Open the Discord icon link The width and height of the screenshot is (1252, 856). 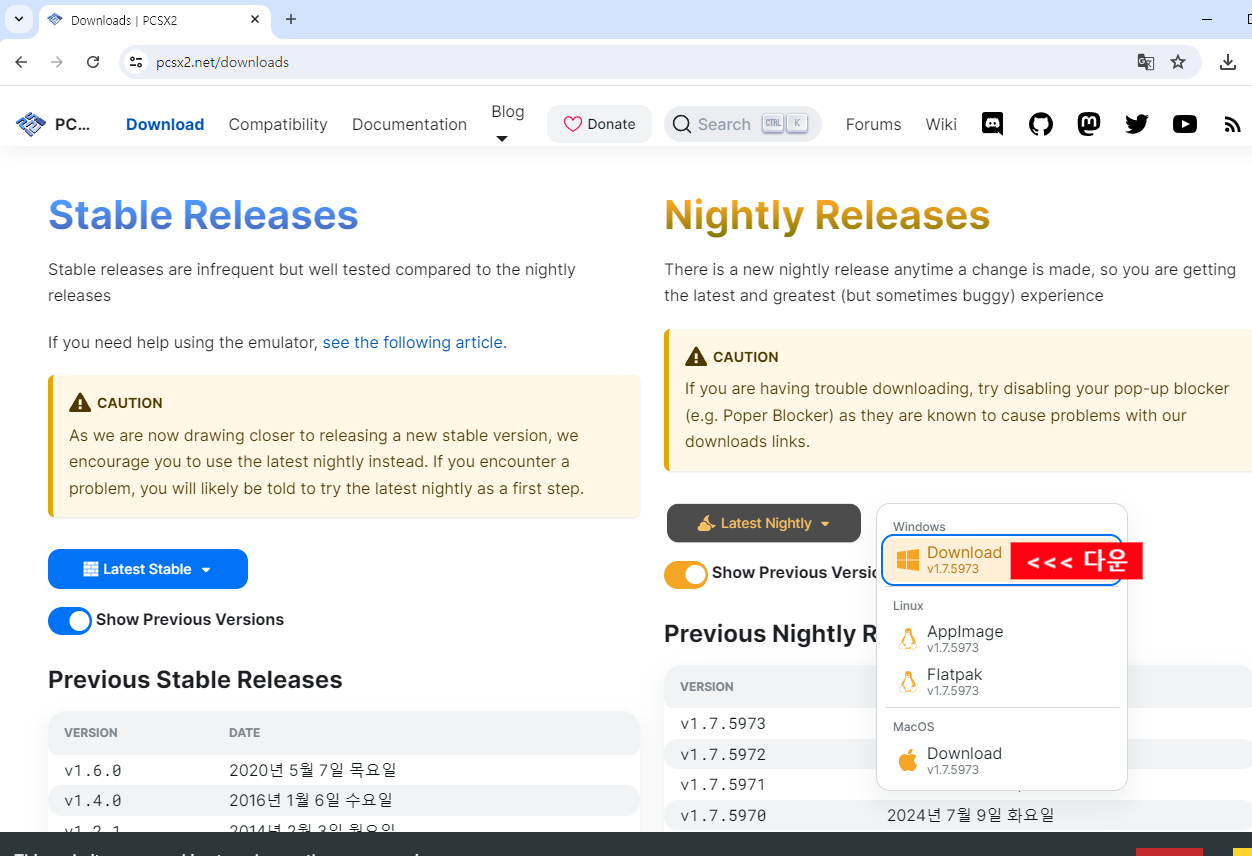(x=993, y=124)
